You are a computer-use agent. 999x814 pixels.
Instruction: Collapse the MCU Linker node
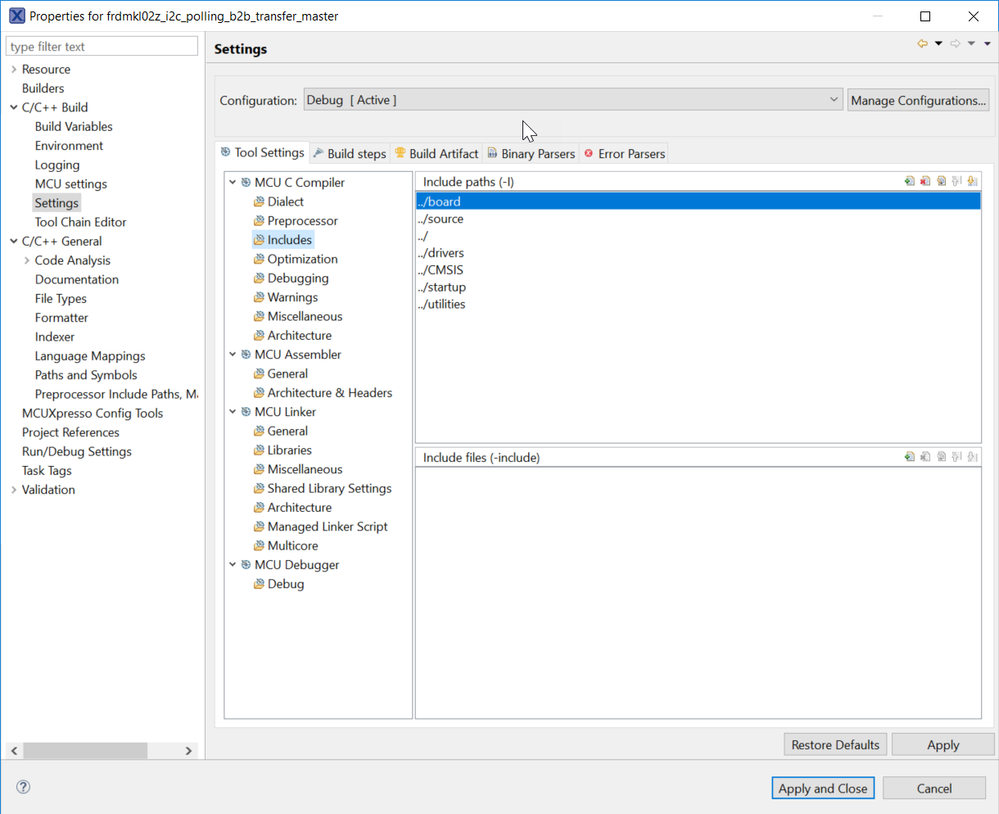point(233,411)
